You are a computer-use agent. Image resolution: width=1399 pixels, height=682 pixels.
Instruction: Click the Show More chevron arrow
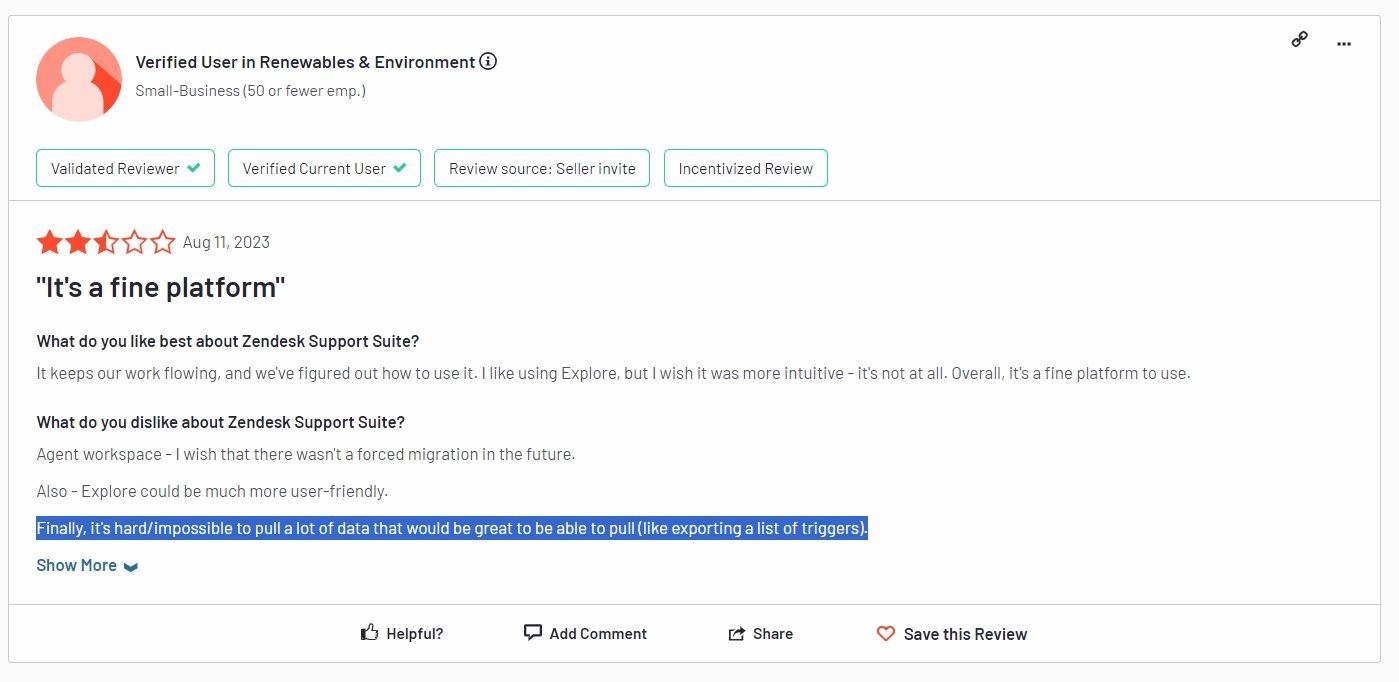(x=131, y=567)
